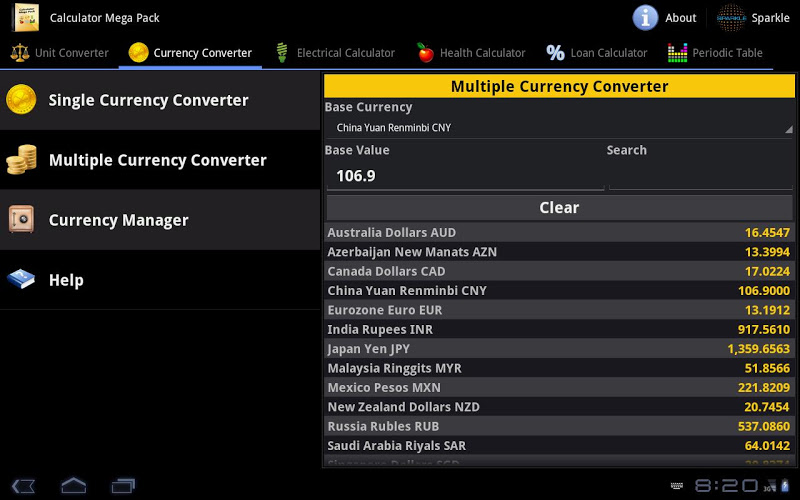This screenshot has width=800, height=500.
Task: Click the Base Value input field
Action: click(x=465, y=176)
